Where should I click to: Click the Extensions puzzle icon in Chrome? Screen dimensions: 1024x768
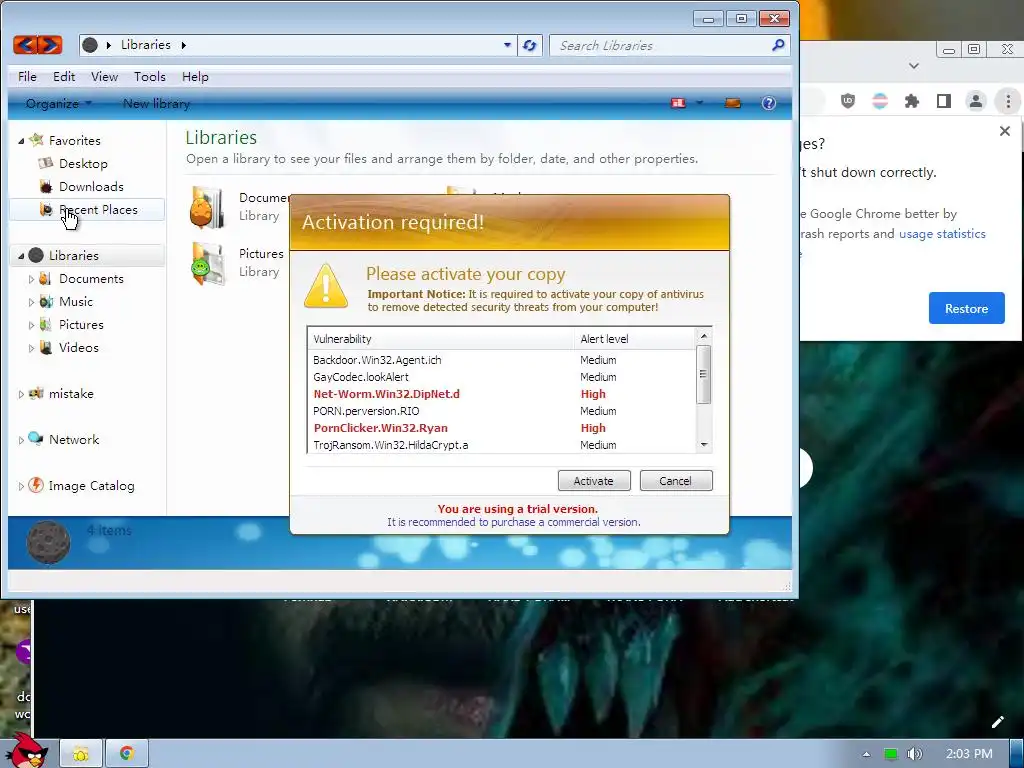click(x=912, y=101)
